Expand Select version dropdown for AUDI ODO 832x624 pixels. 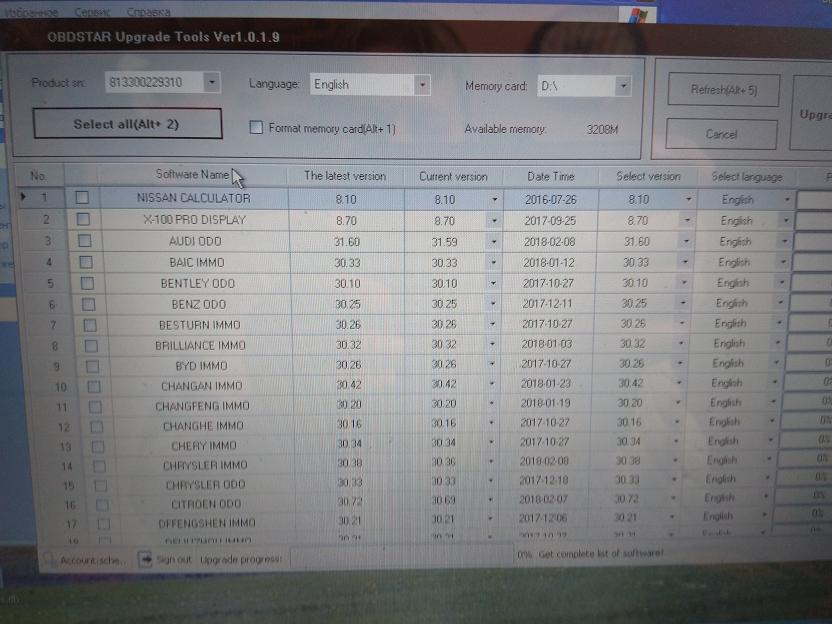pos(687,241)
